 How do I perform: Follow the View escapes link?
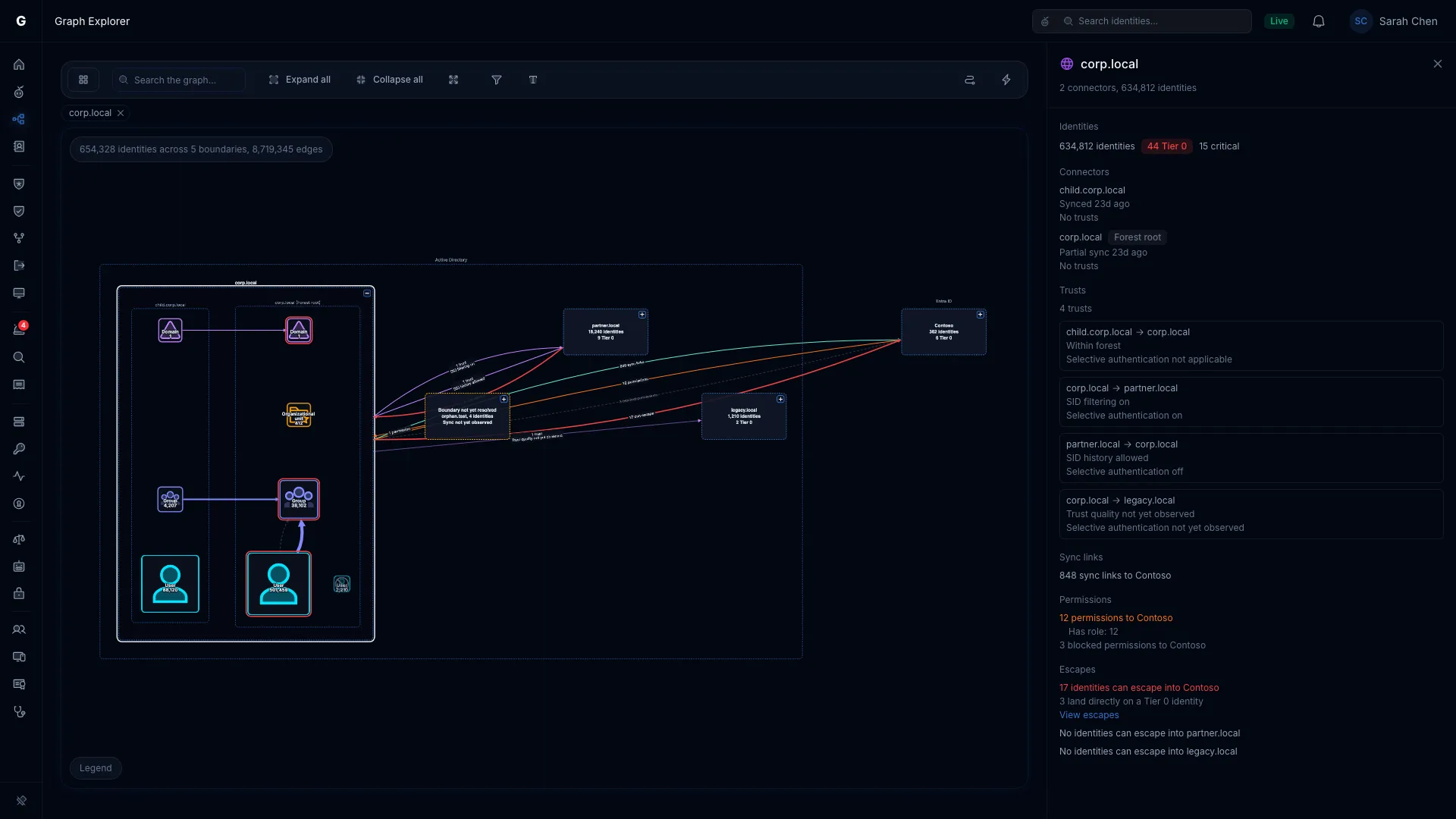click(x=1089, y=715)
